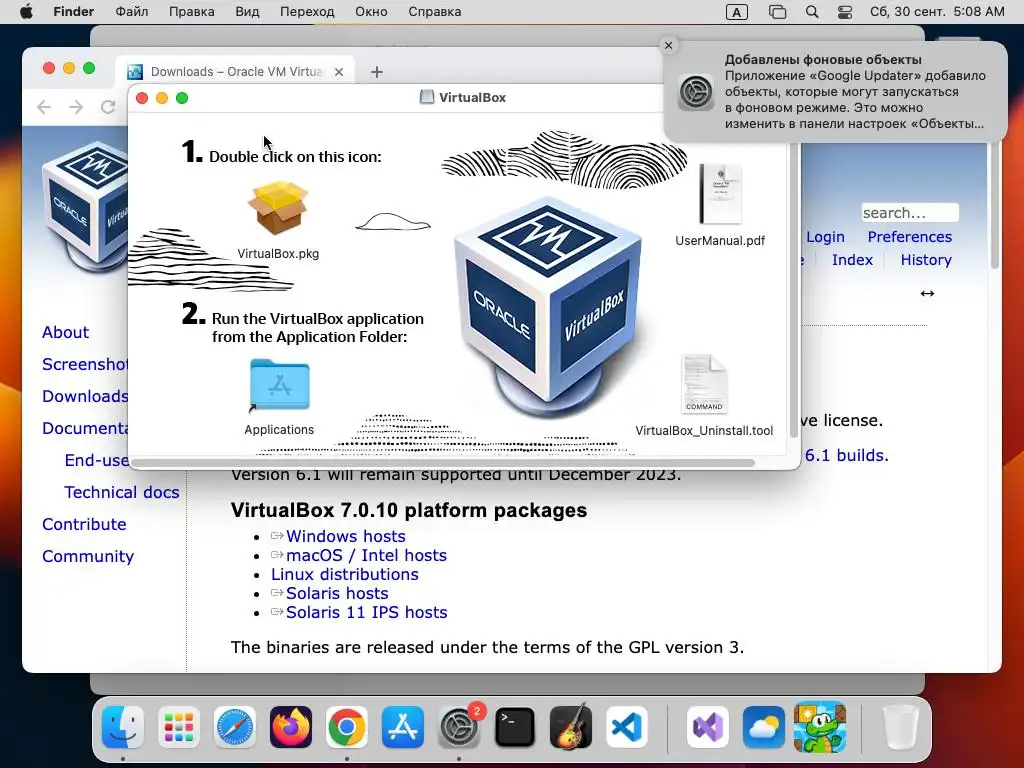Screen dimensions: 1024x768
Task: Go forward in the Chrome browser
Action: (x=76, y=106)
